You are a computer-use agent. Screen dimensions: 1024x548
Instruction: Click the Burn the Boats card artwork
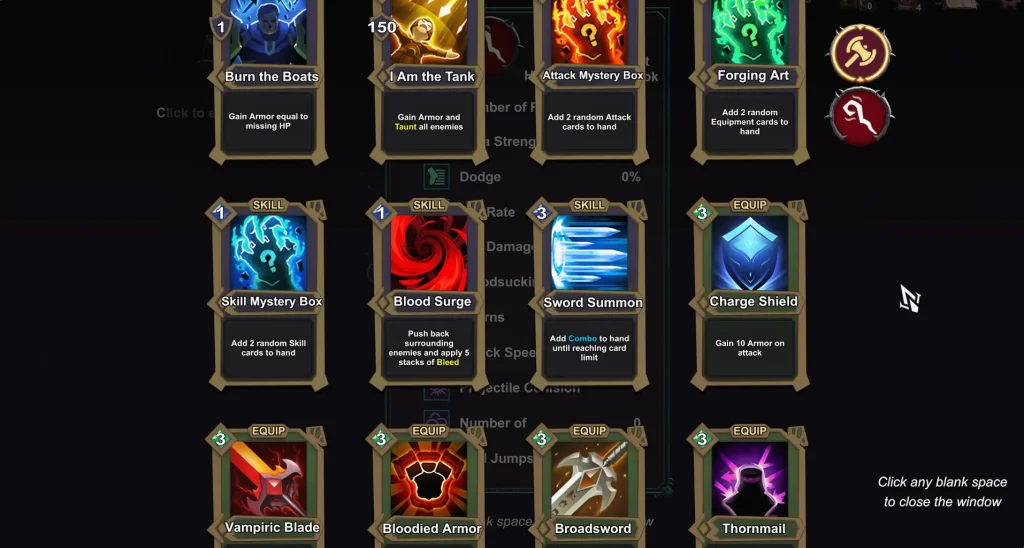tap(268, 33)
